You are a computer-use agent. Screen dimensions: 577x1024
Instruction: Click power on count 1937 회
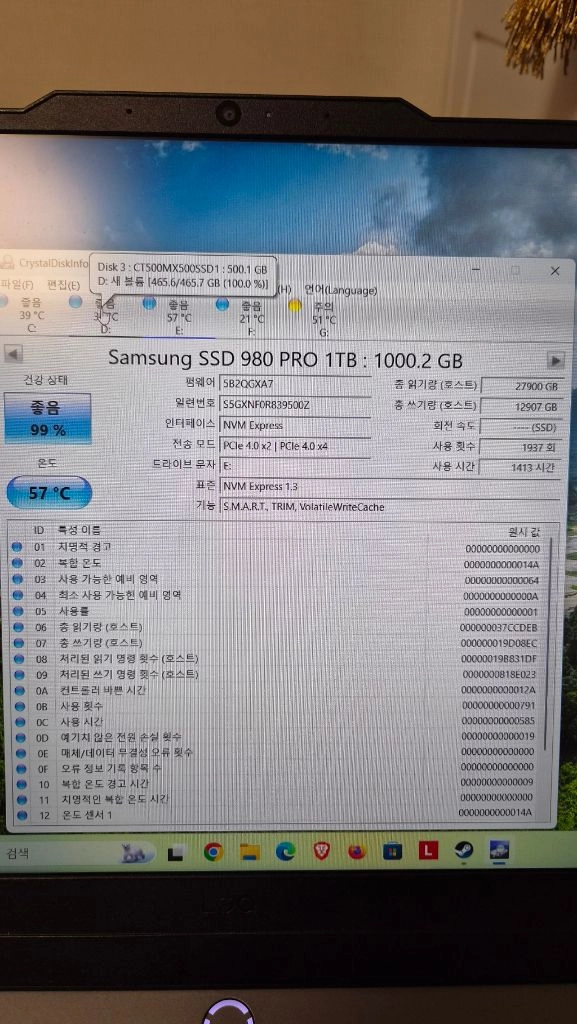coord(521,447)
